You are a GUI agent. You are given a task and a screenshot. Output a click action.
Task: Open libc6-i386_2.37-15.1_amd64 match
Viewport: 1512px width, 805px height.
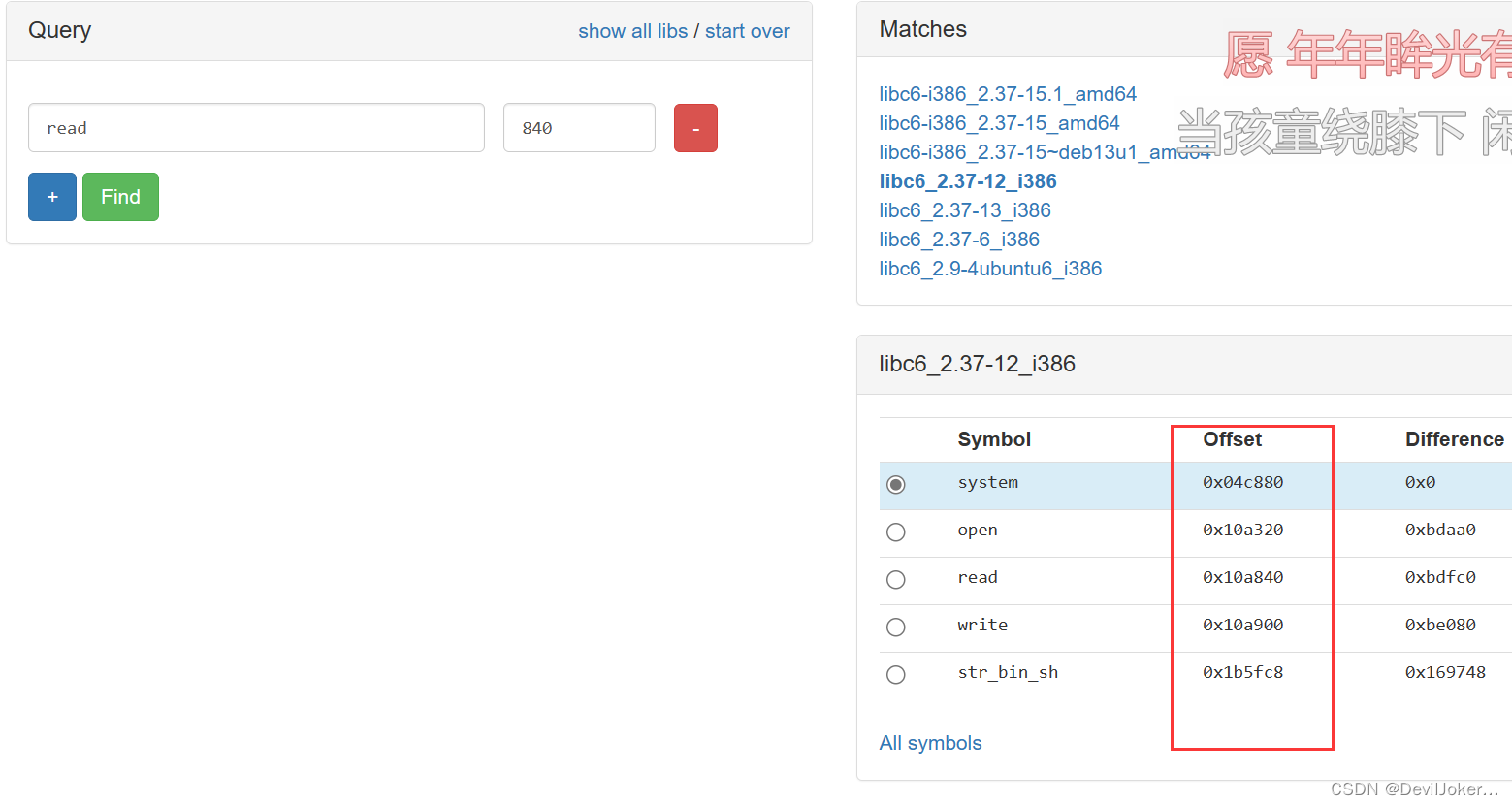coord(1008,94)
